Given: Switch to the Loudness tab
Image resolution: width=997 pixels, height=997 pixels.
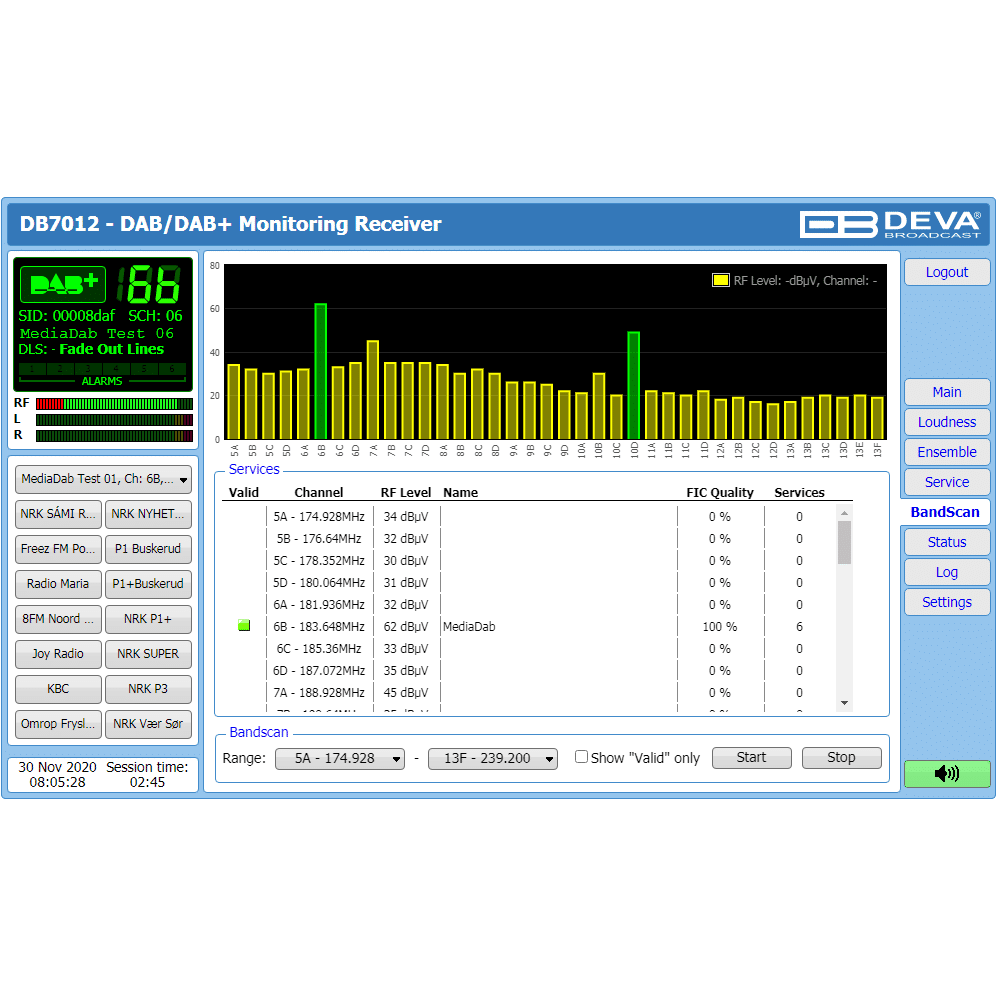Looking at the screenshot, I should (946, 422).
